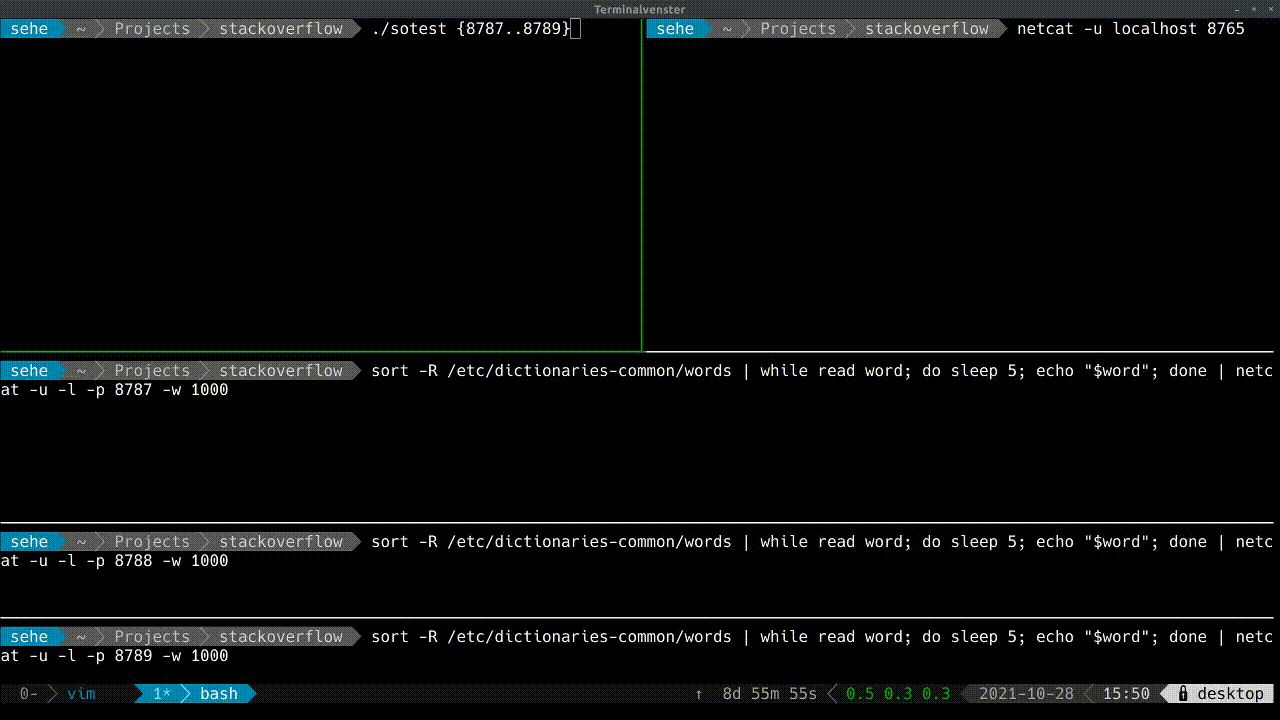This screenshot has width=1280, height=720.
Task: Click the uptime arrow icon in status bar
Action: [698, 694]
